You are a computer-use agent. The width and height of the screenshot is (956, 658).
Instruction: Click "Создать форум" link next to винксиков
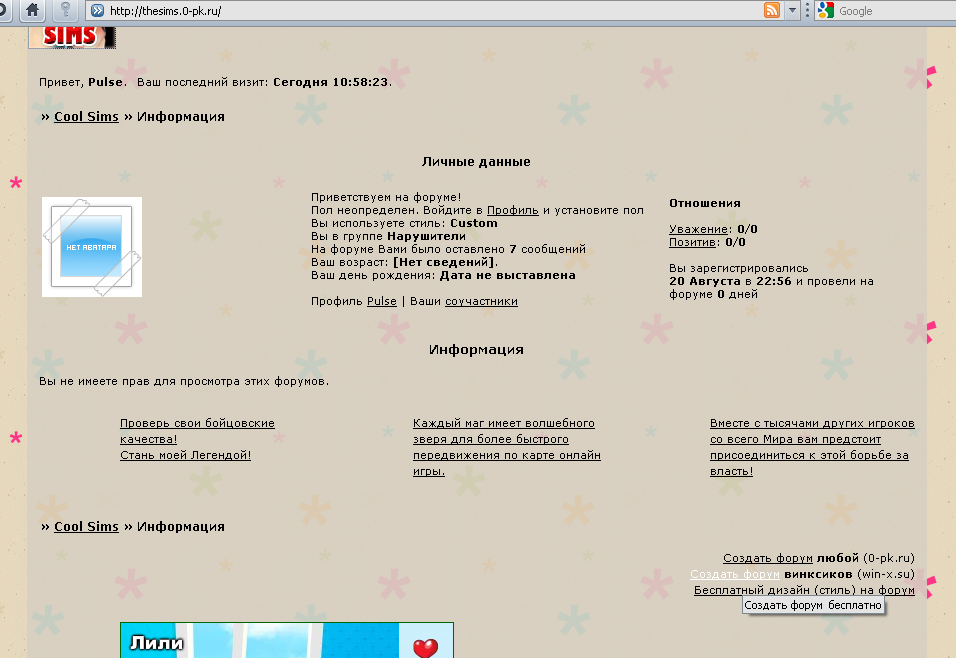[735, 574]
